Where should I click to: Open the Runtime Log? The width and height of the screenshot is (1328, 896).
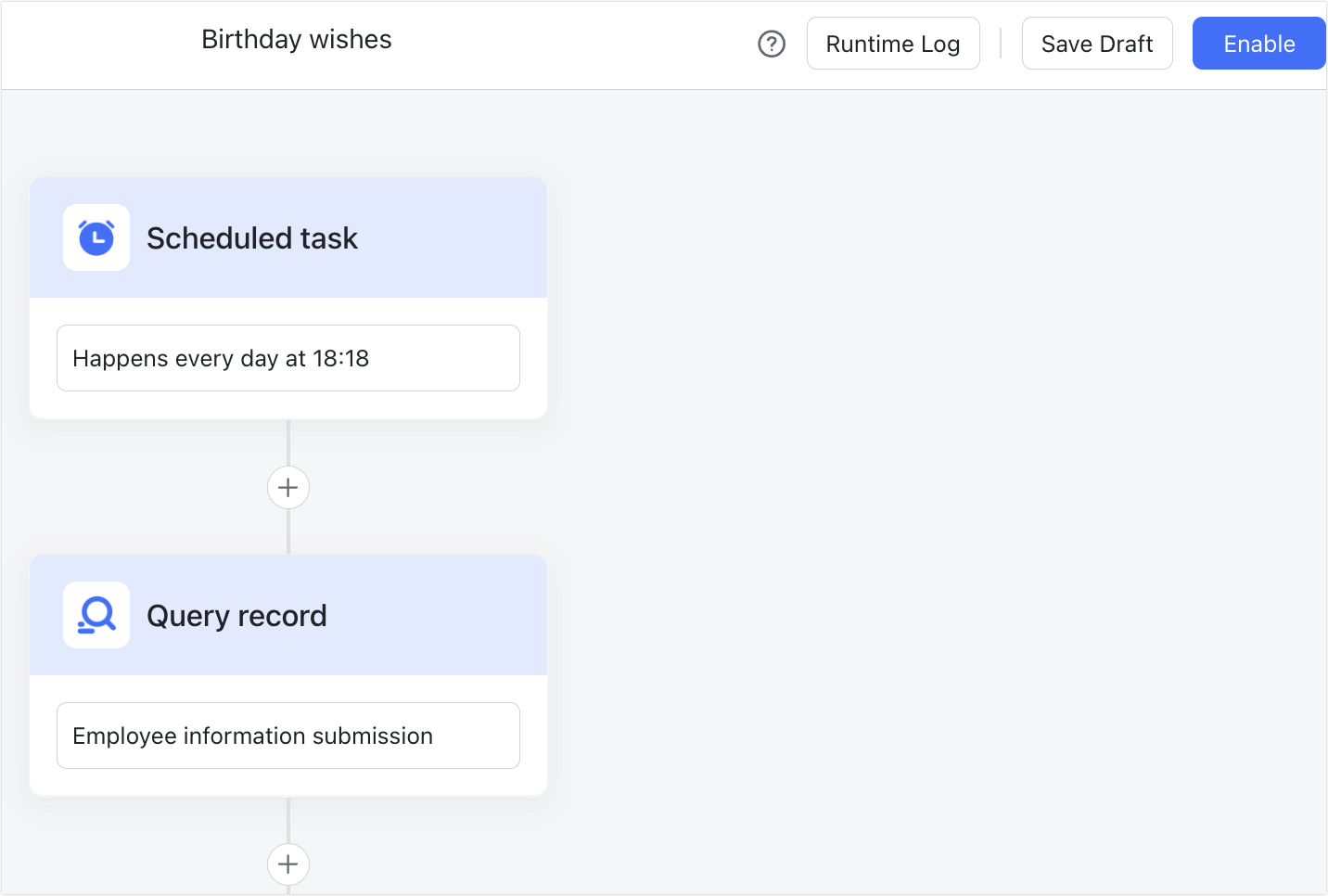point(893,43)
